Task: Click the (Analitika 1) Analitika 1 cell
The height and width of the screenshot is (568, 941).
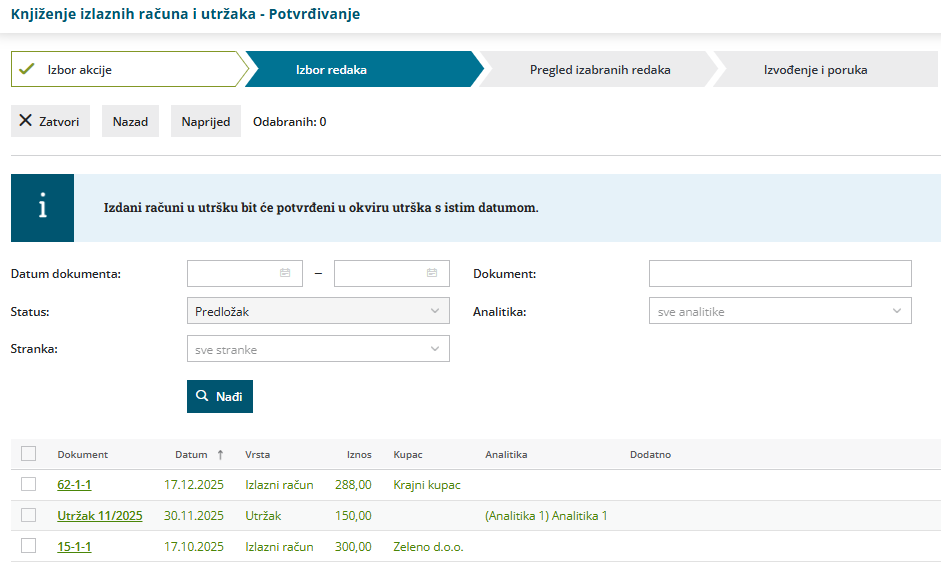Action: tap(546, 516)
